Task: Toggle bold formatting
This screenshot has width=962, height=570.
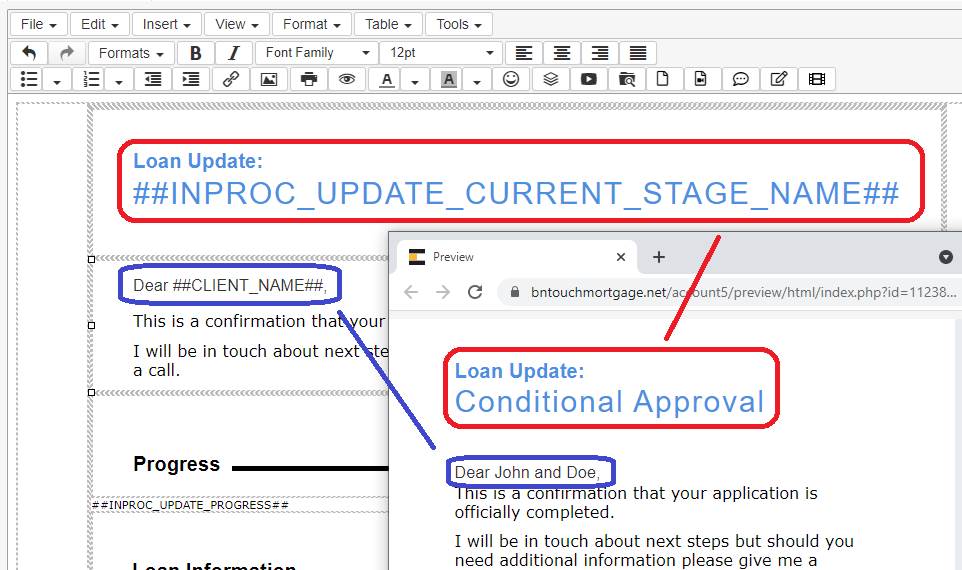Action: [196, 53]
